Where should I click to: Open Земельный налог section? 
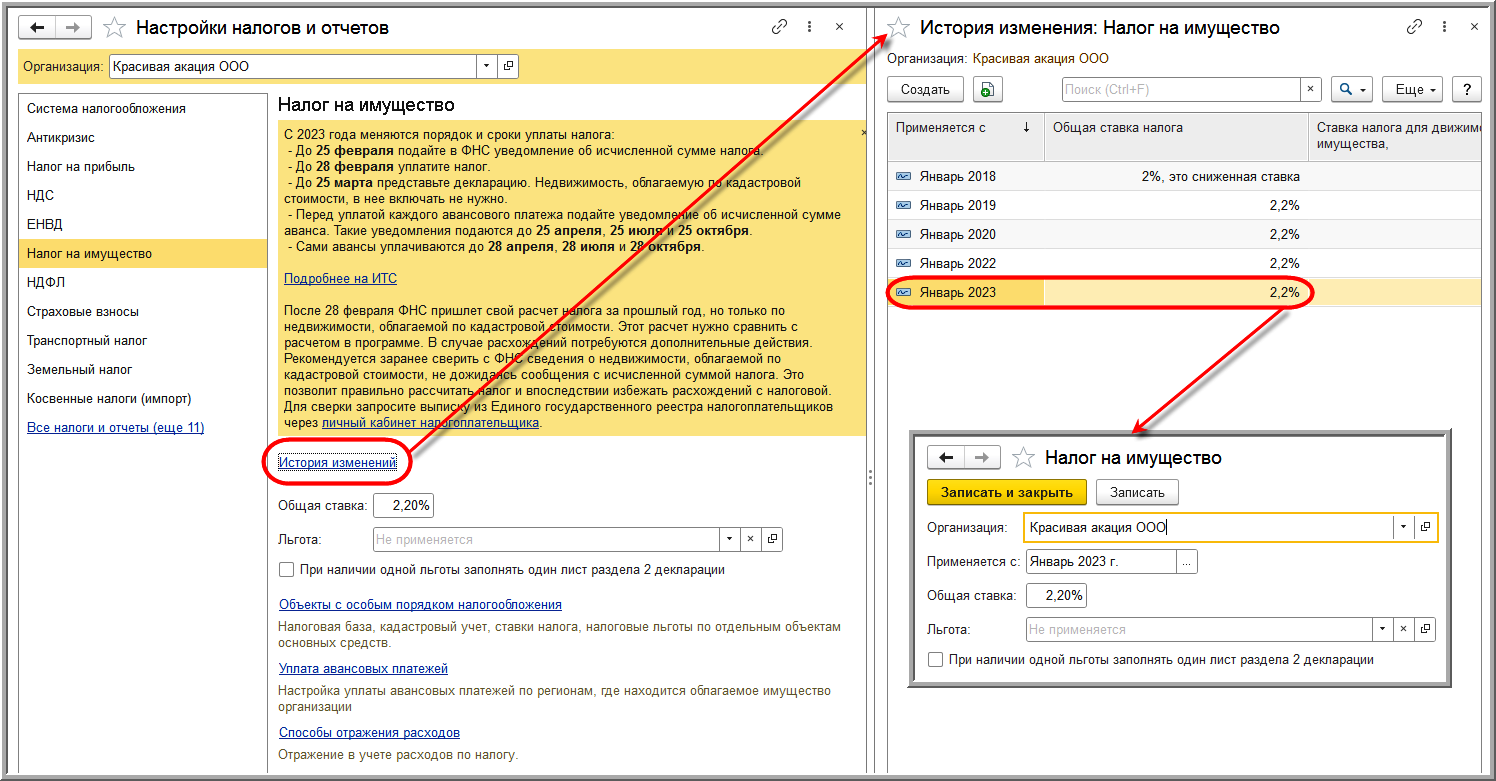143,369
